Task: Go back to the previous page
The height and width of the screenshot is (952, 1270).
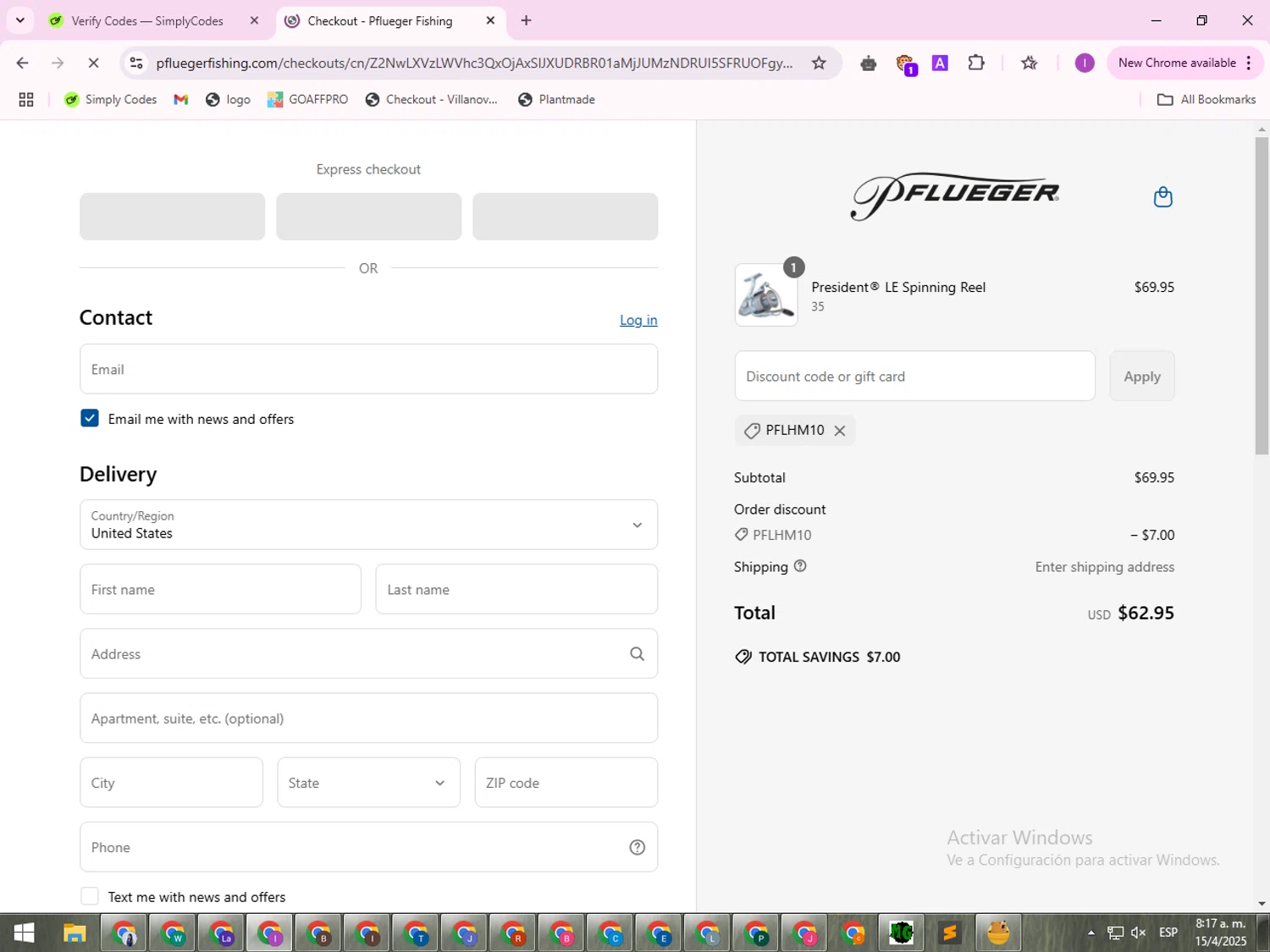Action: (x=23, y=63)
